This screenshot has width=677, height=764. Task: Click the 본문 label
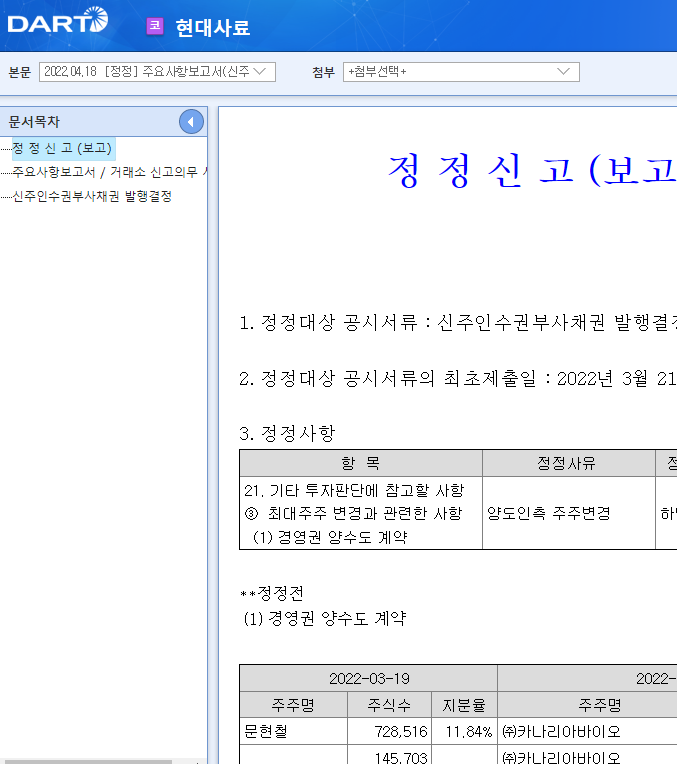[20, 73]
